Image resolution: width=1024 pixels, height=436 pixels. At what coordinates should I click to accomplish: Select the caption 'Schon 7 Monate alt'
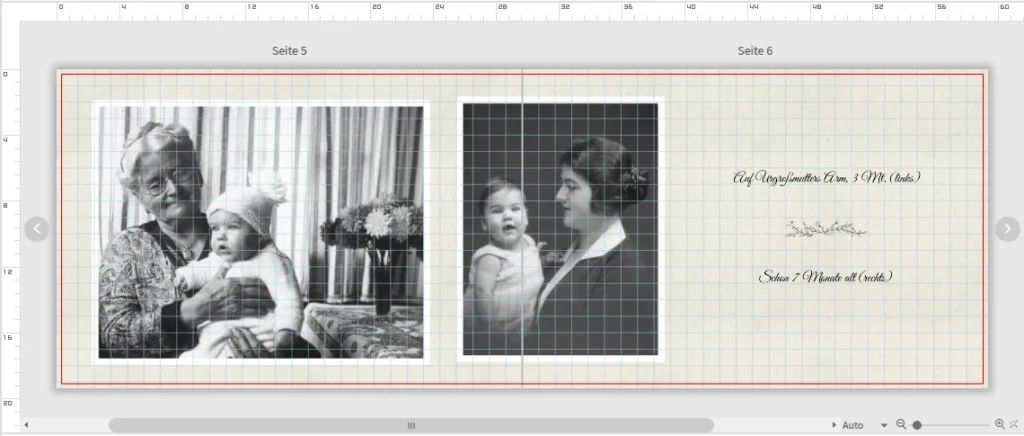coord(826,277)
